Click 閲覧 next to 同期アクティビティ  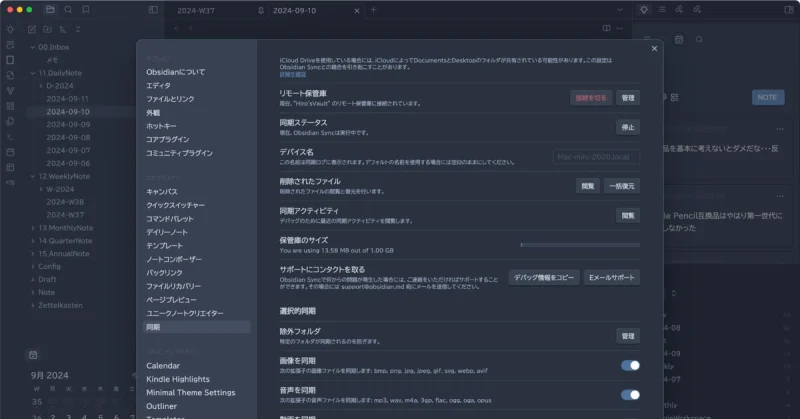tap(628, 216)
